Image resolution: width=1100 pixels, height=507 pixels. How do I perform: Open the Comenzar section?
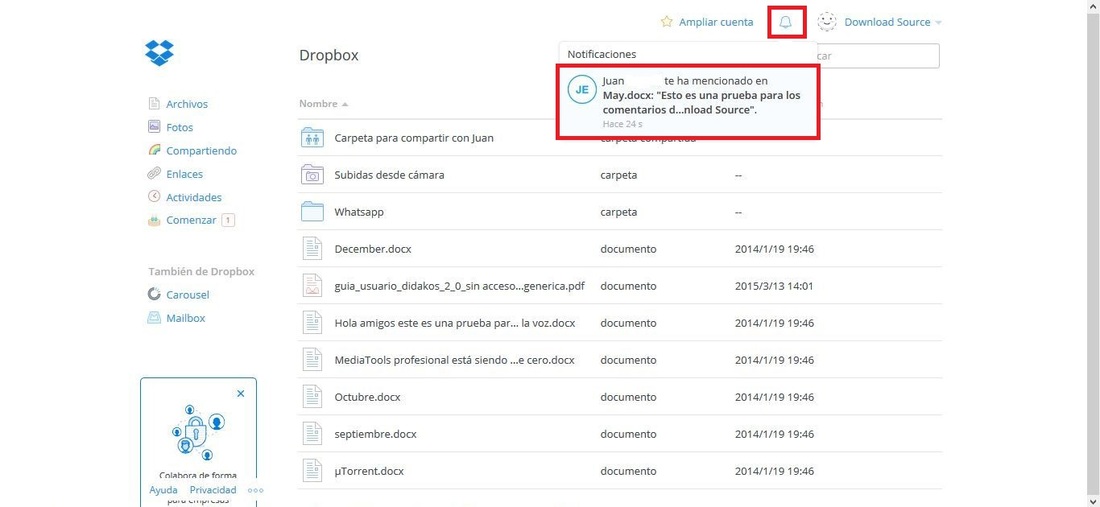pos(191,220)
